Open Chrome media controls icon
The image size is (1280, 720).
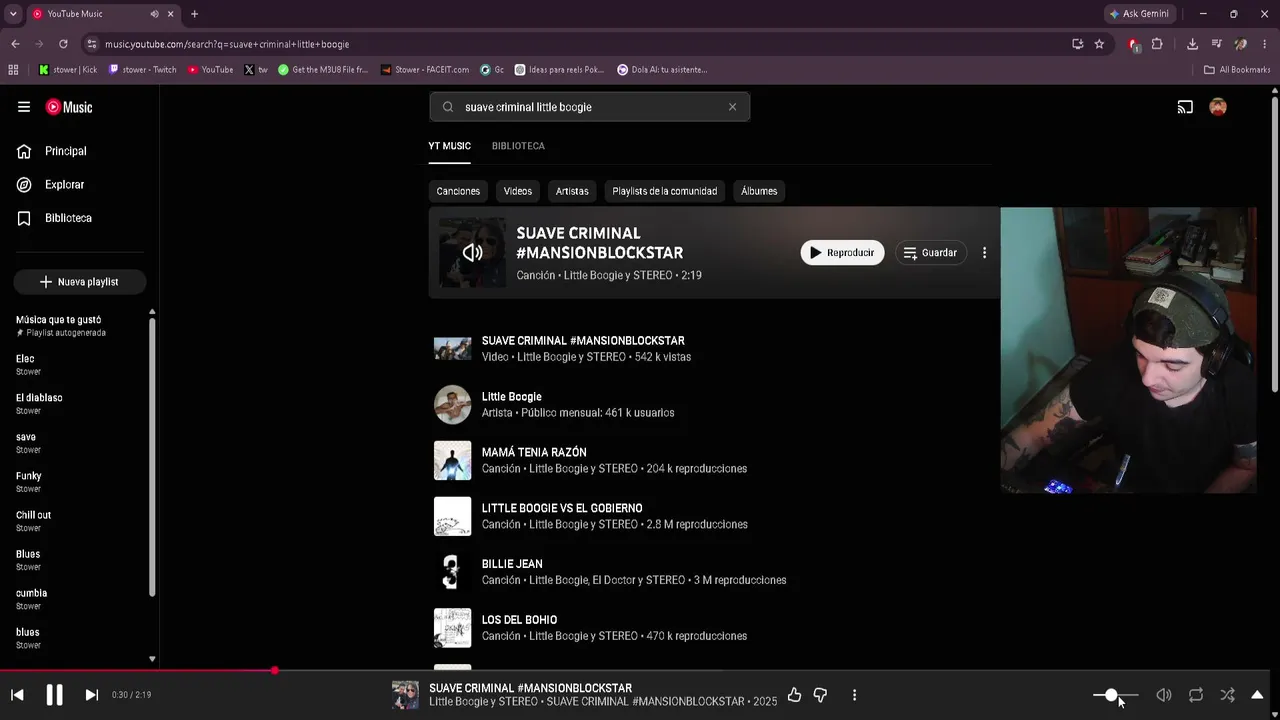[x=1216, y=44]
